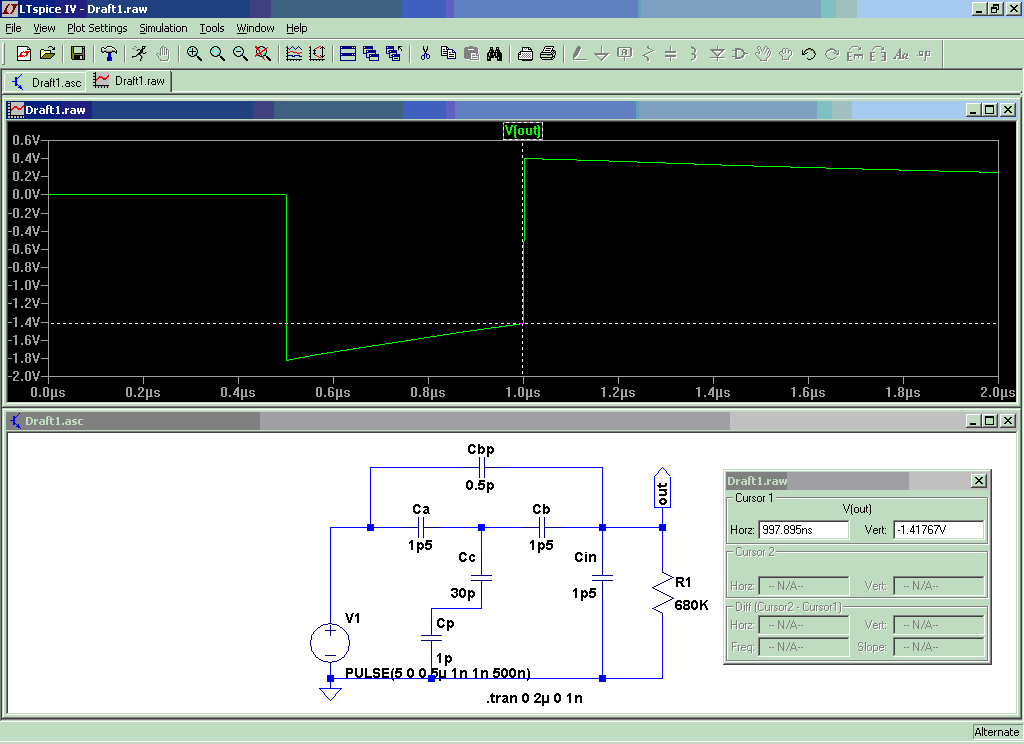Click the Zoom Out magnifier icon

[x=240, y=53]
